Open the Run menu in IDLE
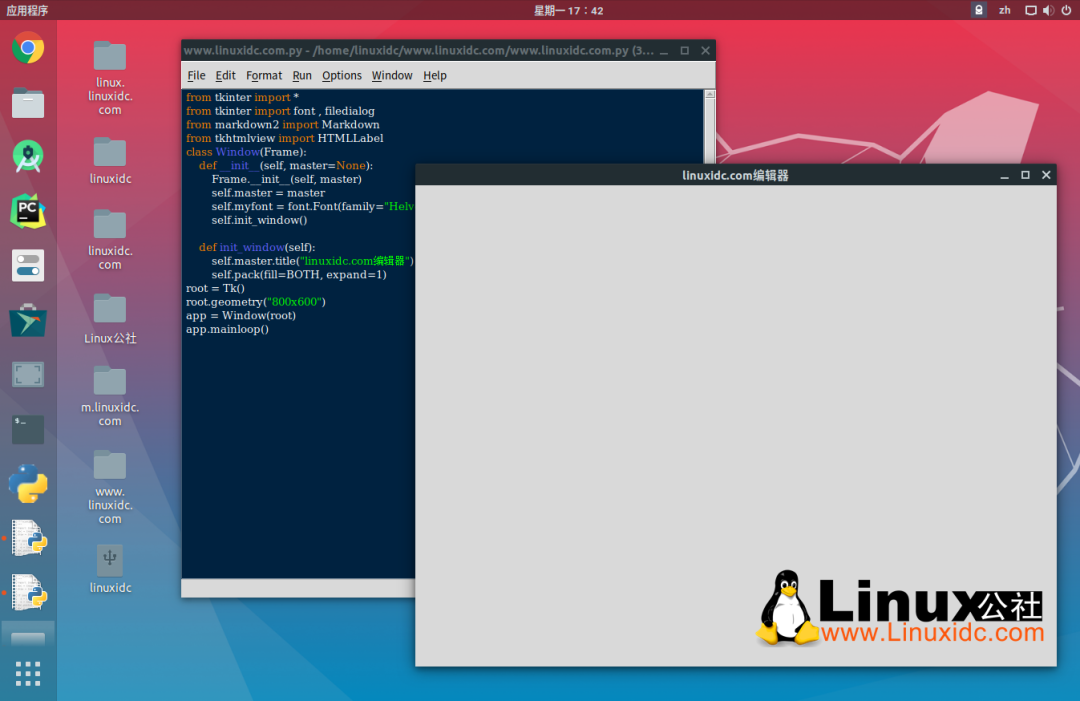1080x701 pixels. [x=302, y=76]
